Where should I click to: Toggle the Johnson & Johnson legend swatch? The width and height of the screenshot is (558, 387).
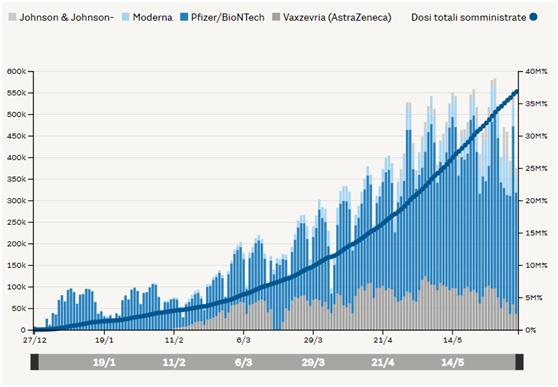coord(12,17)
